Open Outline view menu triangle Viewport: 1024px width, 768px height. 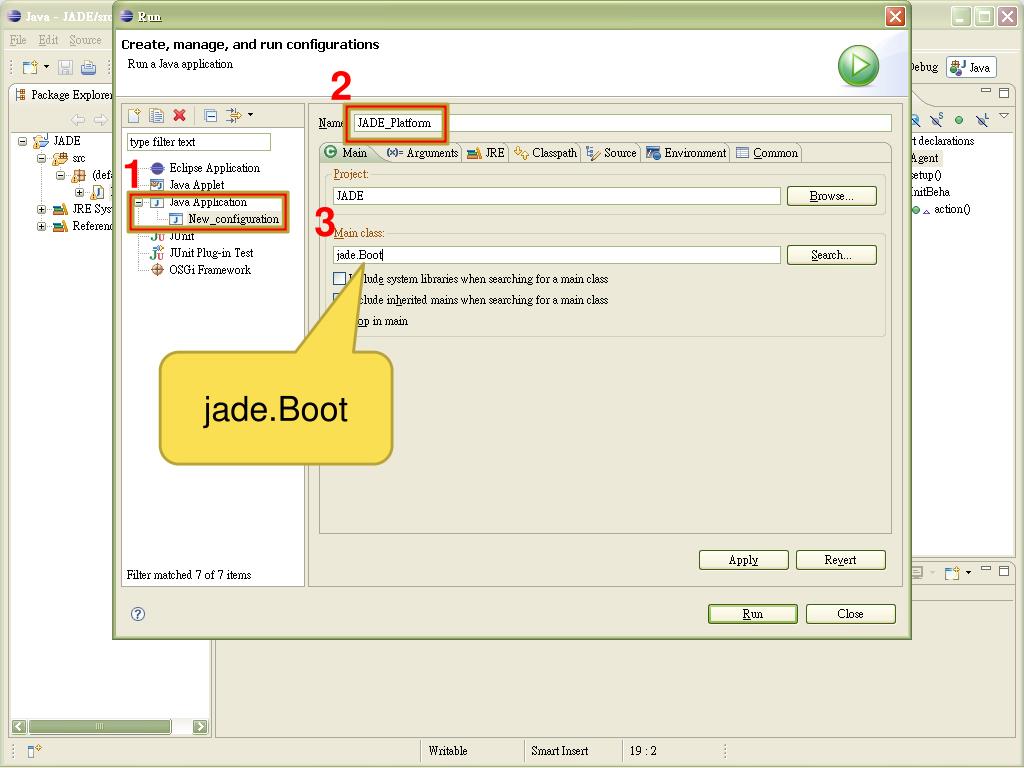[1004, 116]
